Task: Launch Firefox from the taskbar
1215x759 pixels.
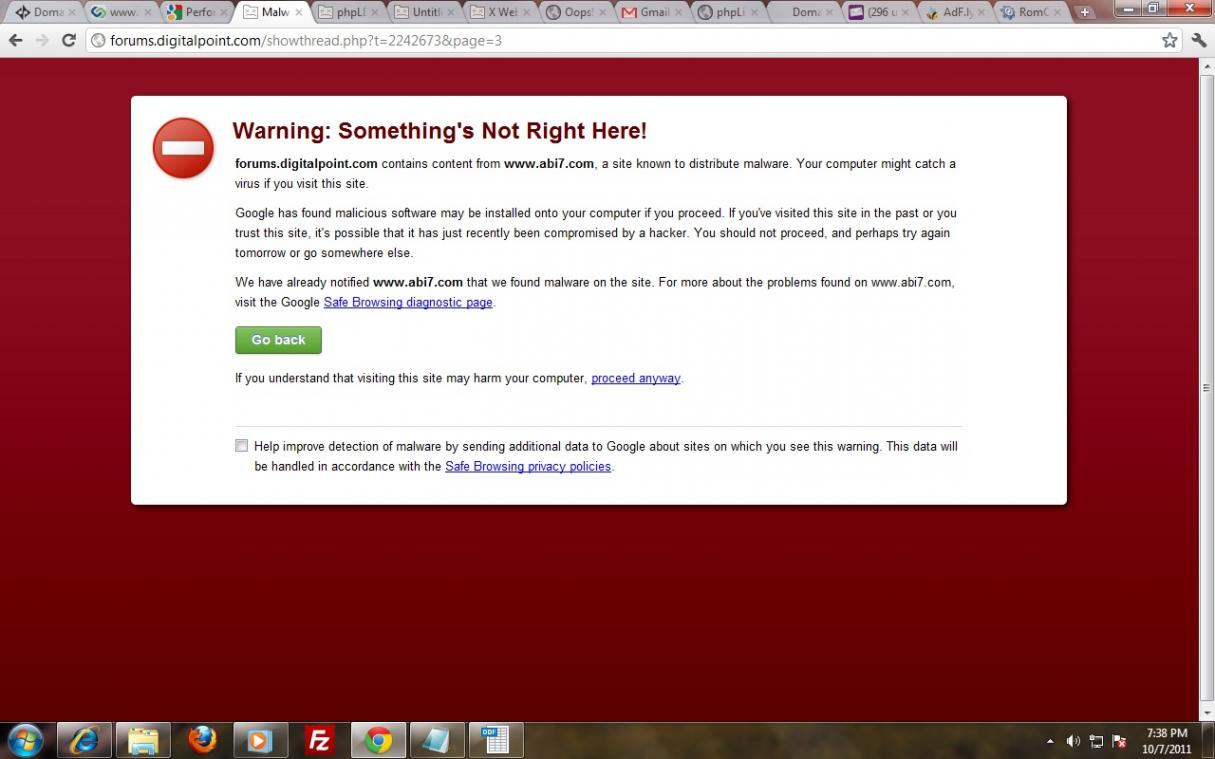Action: pyautogui.click(x=202, y=740)
